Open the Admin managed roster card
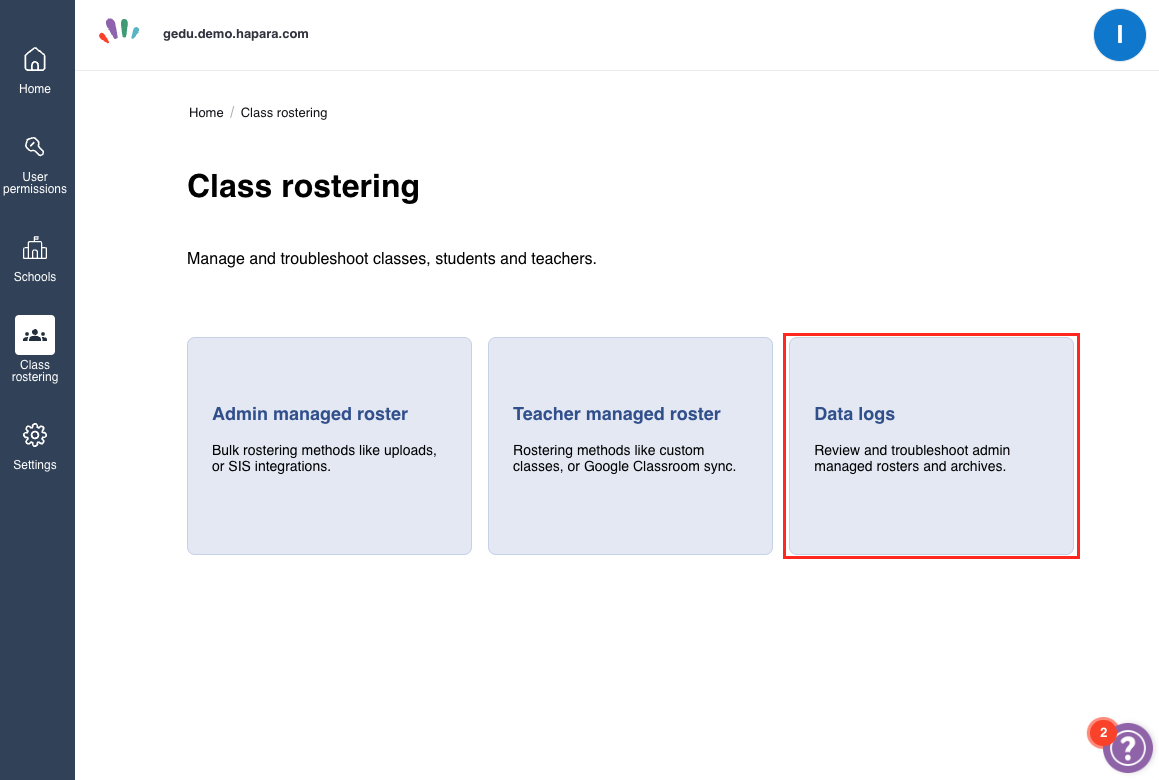The image size is (1159, 780). [328, 445]
